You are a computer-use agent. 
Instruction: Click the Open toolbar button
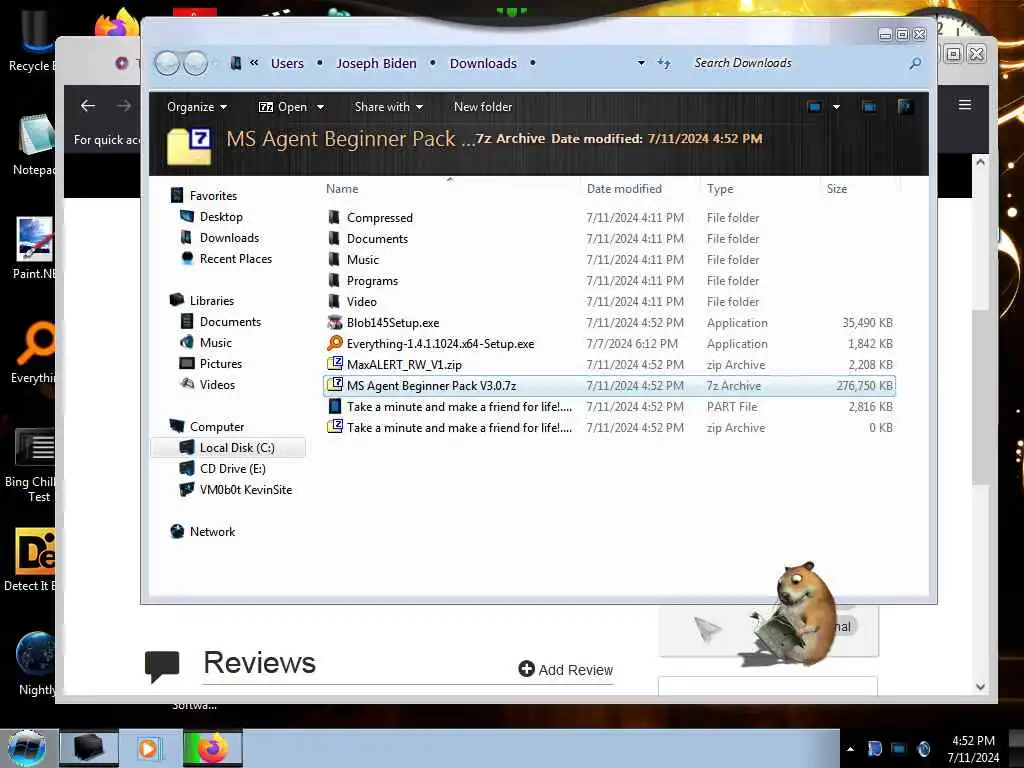[283, 106]
